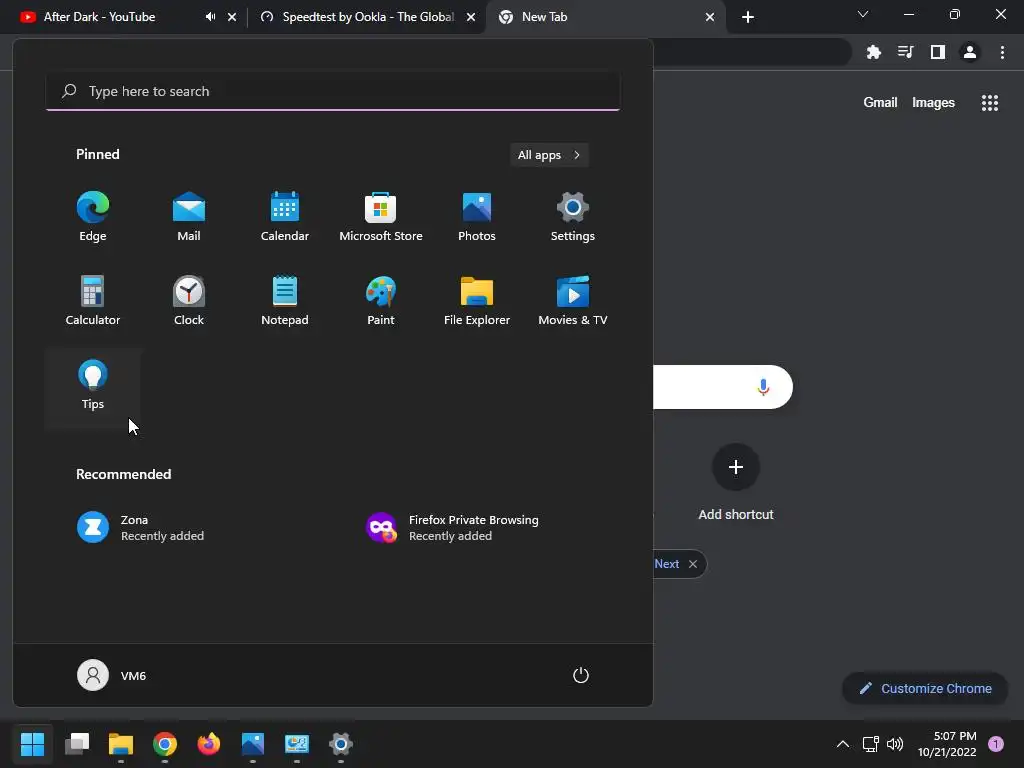Close the New Tab tab
Screen dimensions: 1024x768
coord(710,17)
